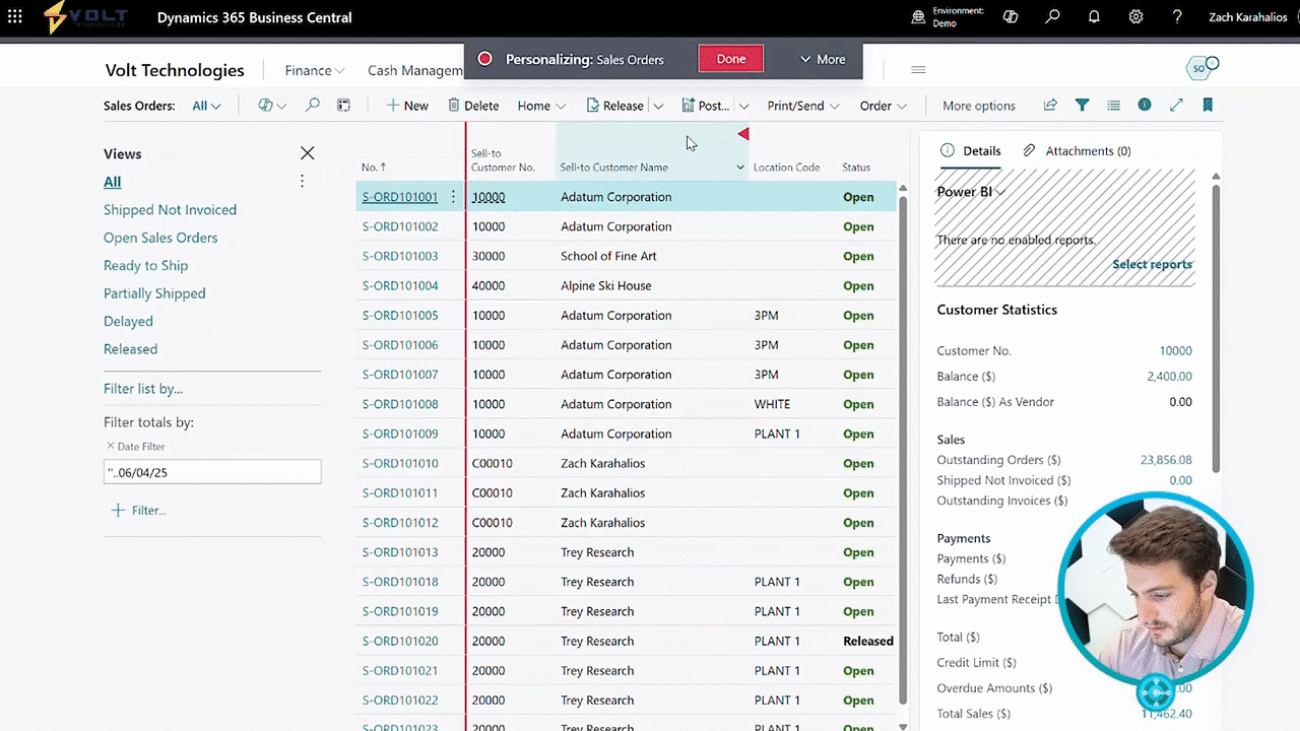Remove the Date Filter with its X
This screenshot has height=731, width=1300.
coord(110,446)
